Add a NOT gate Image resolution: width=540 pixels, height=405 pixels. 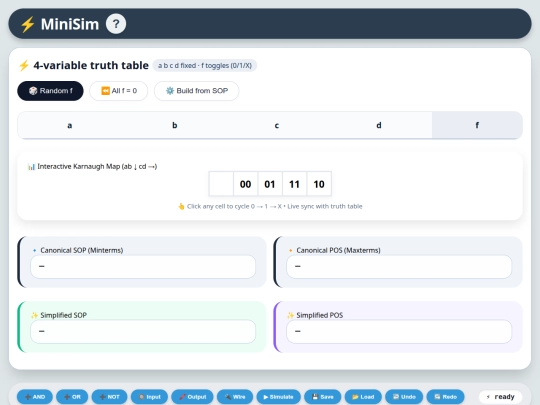point(110,397)
